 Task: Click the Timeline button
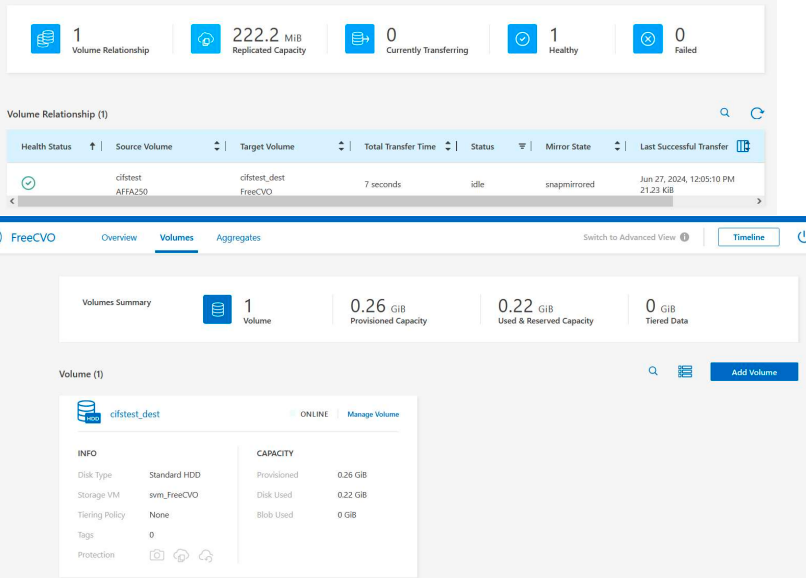pyautogui.click(x=748, y=237)
